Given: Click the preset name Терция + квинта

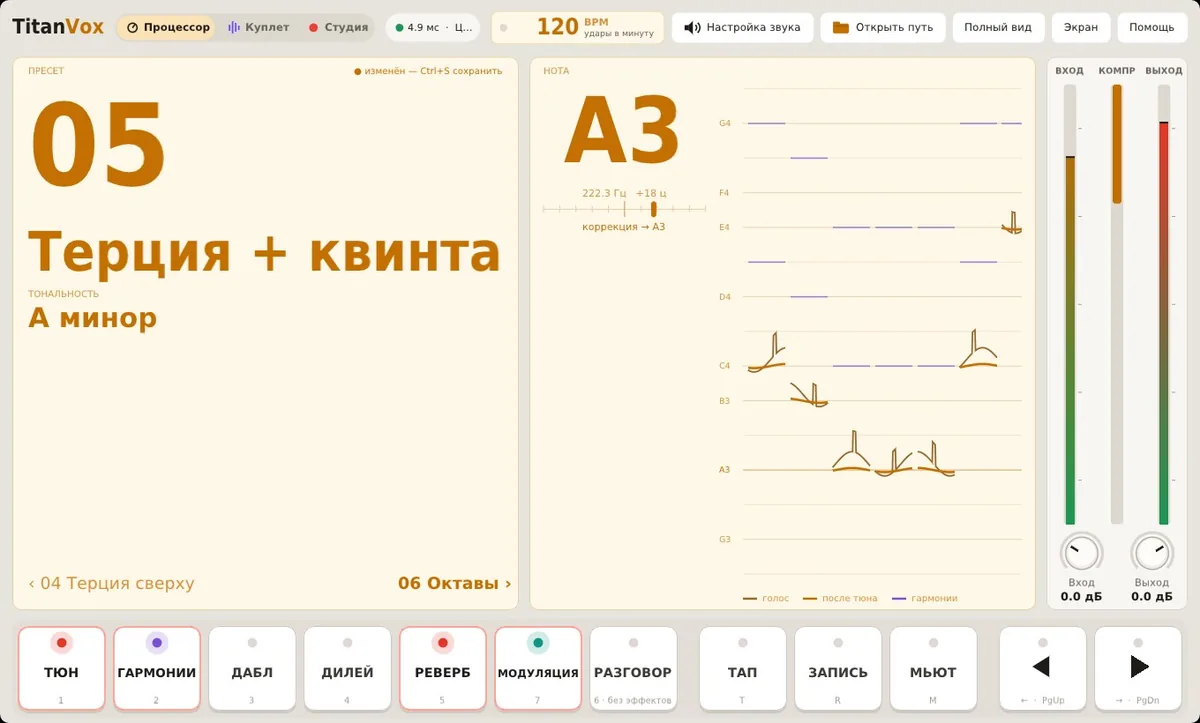Looking at the screenshot, I should [x=264, y=252].
